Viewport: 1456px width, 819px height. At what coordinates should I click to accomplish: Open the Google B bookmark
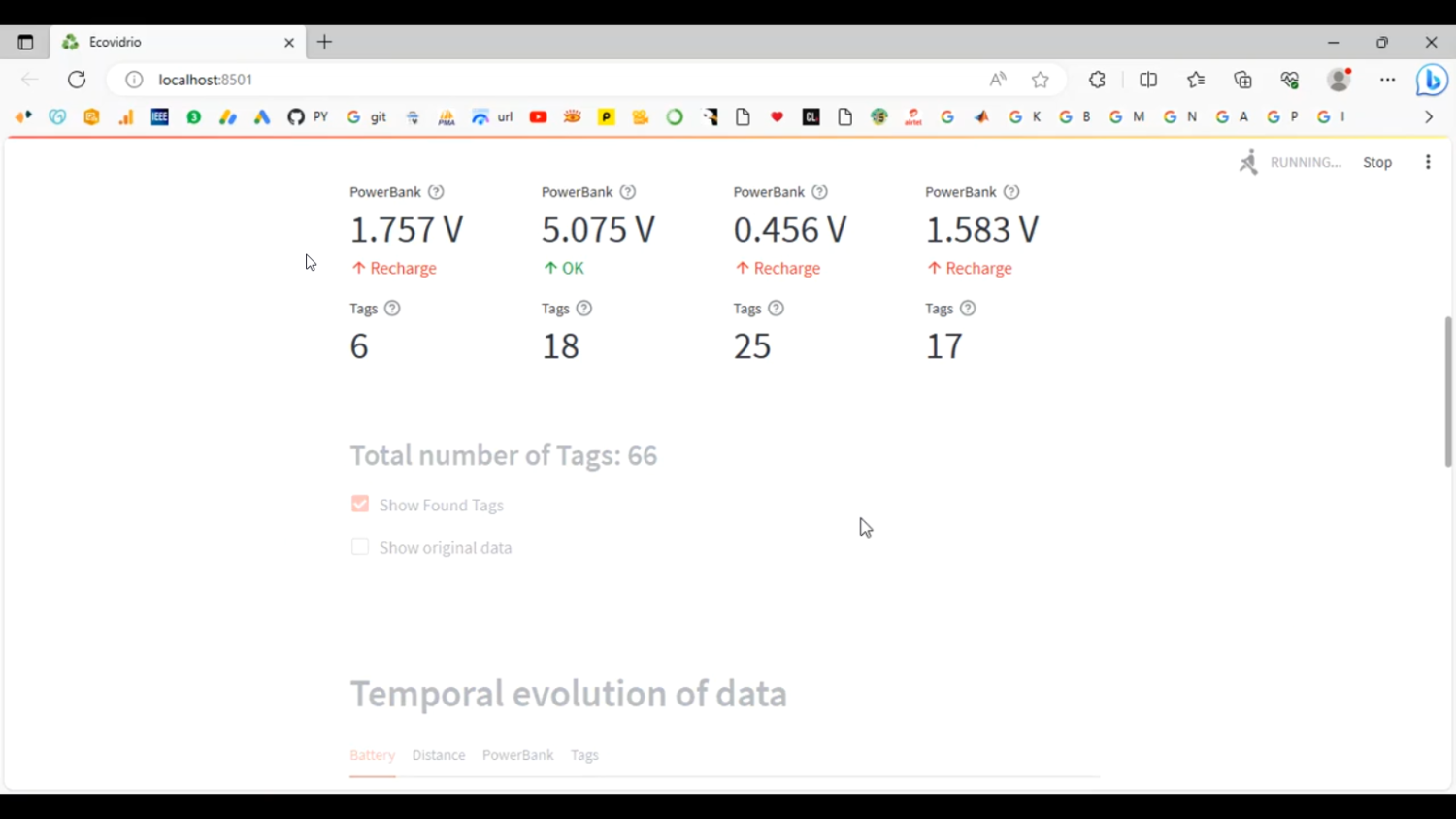(1075, 117)
